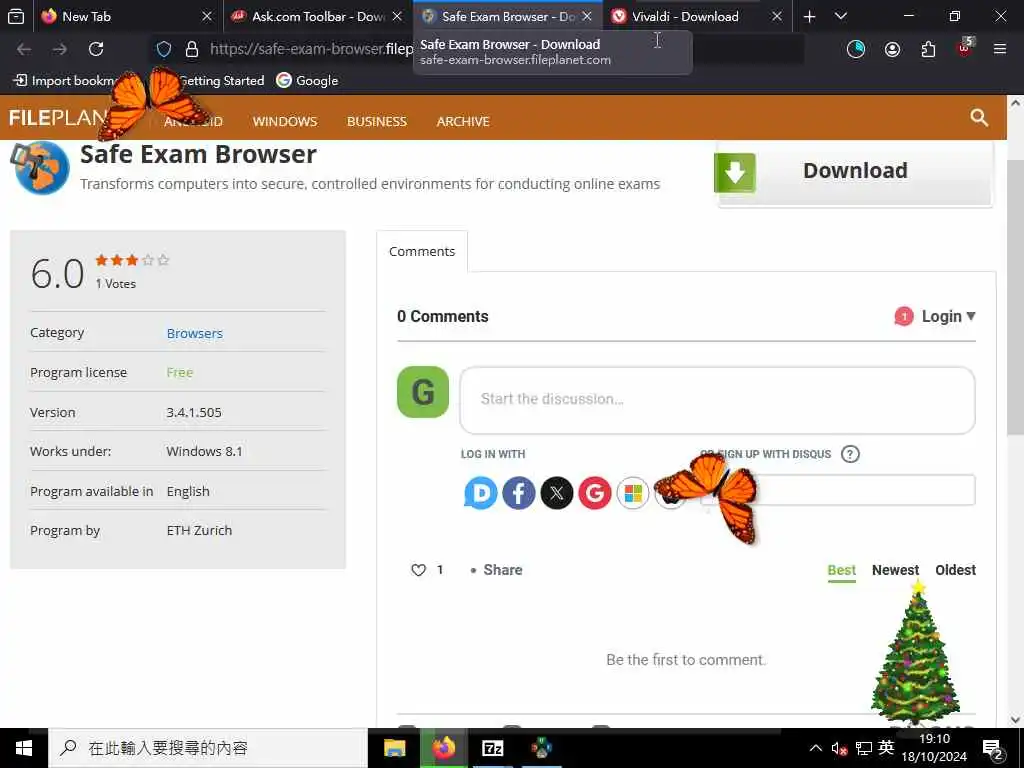
Task: Open the Browsers category link
Action: pos(195,333)
